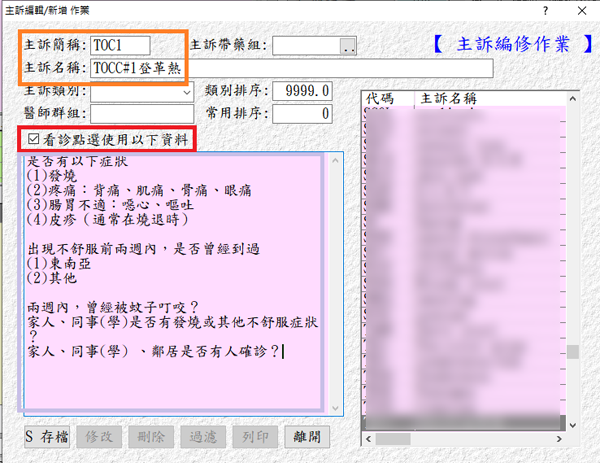Screen dimensions: 600x463
Task: Toggle 看診點選使用以下資料 checkbox
Action: coord(35,140)
